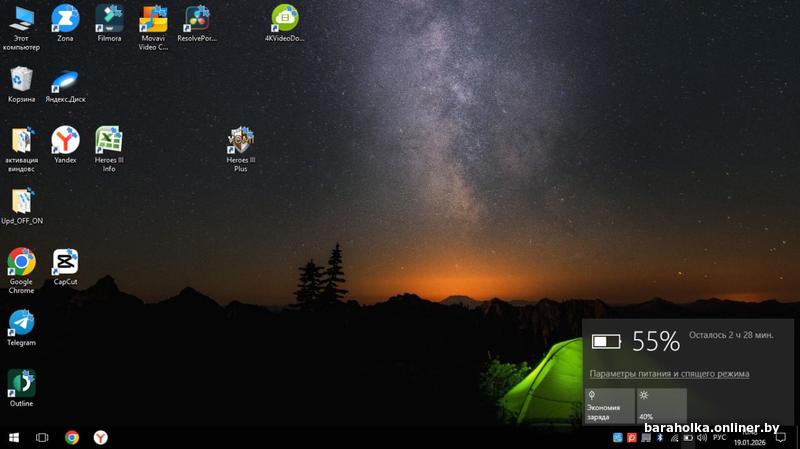Click the gray tray icon beside Bluetooth
This screenshot has height=449, width=800.
pos(646,437)
